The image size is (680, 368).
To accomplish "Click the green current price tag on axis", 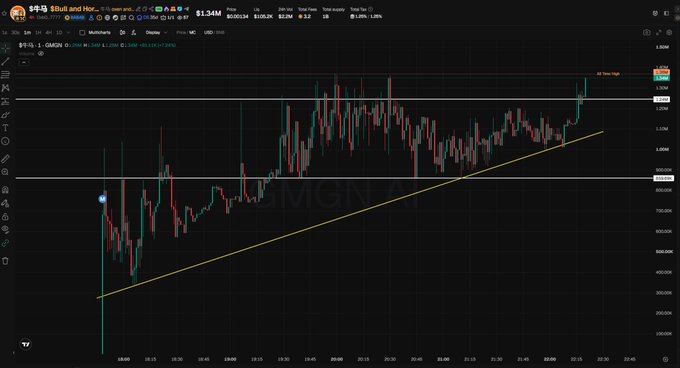I will tap(662, 78).
